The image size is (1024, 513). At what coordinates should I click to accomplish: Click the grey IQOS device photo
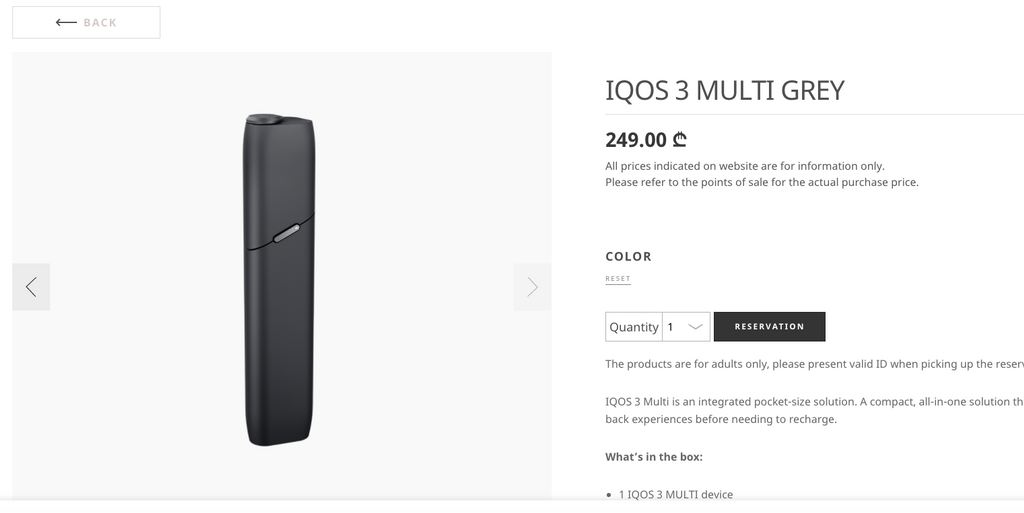[x=280, y=280]
